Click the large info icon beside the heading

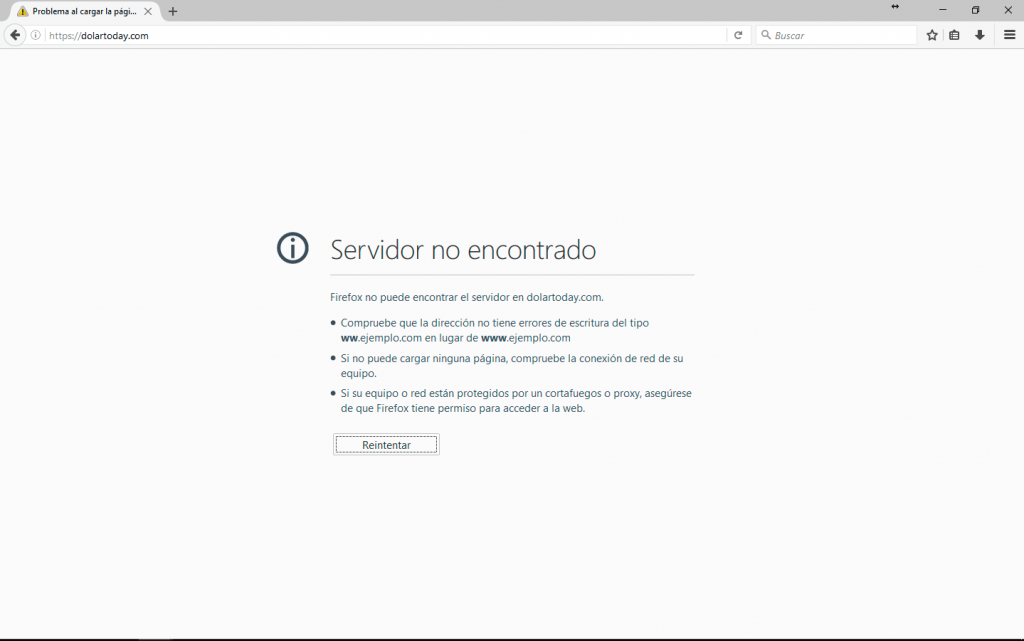(293, 248)
